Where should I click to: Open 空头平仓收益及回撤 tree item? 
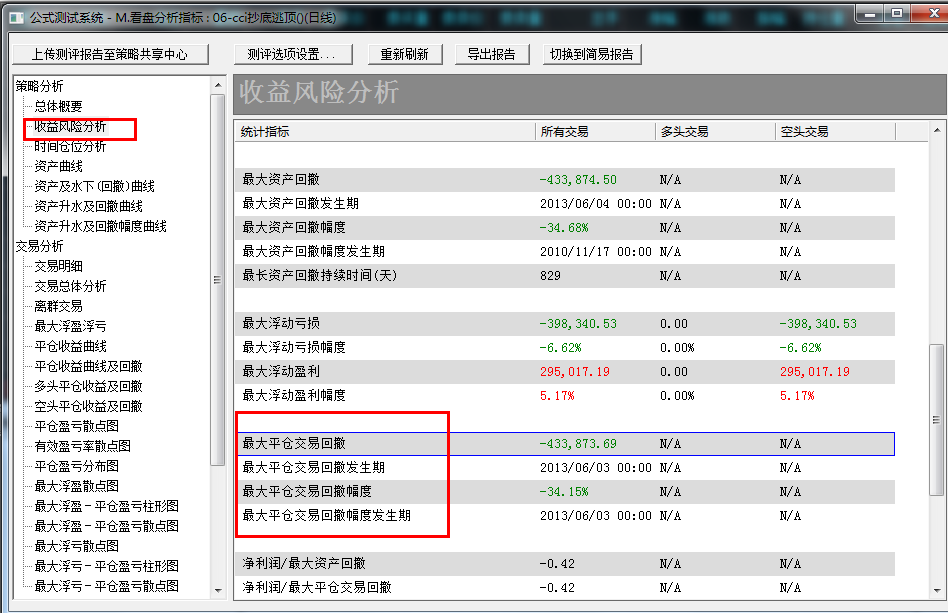click(88, 406)
